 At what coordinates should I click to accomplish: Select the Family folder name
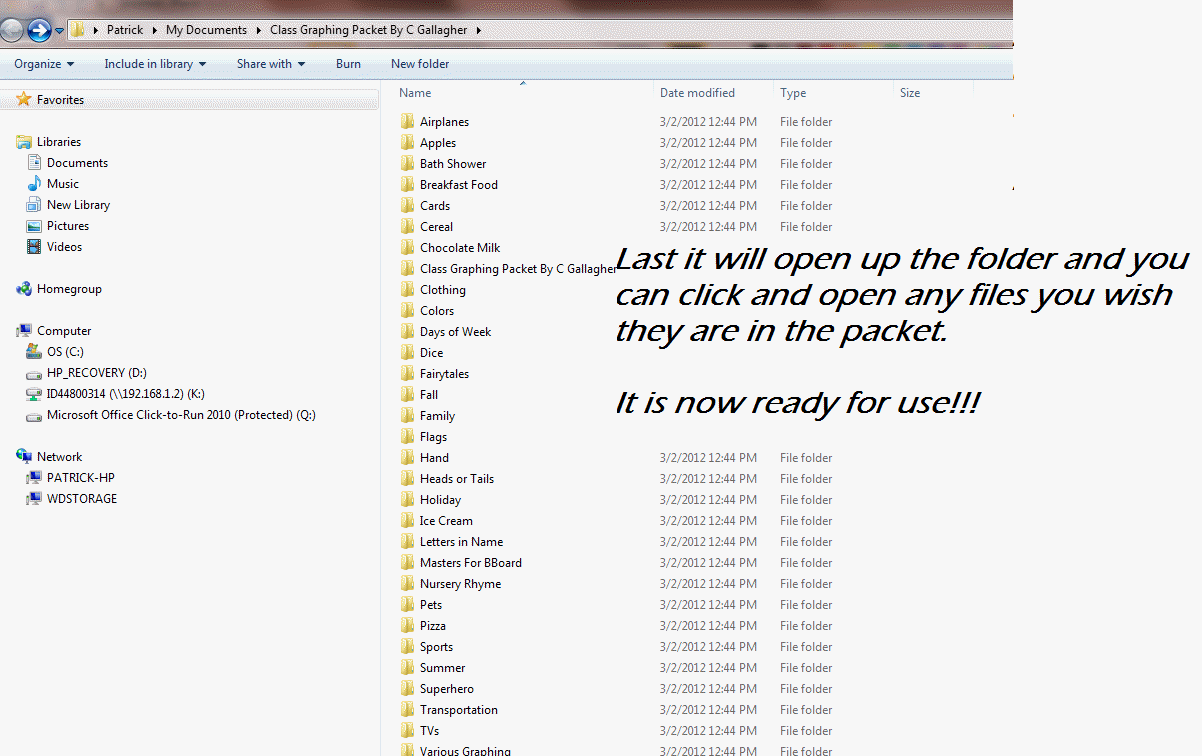point(437,416)
